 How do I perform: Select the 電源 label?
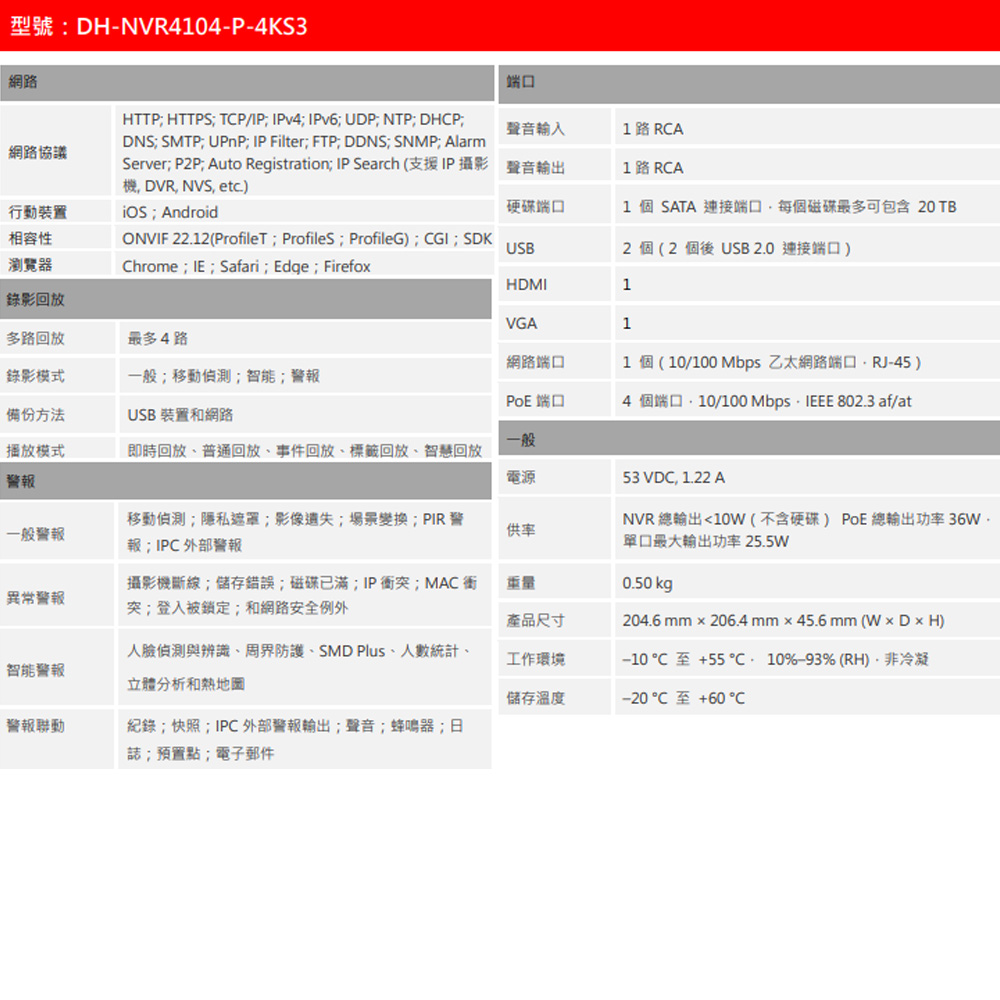tap(521, 478)
